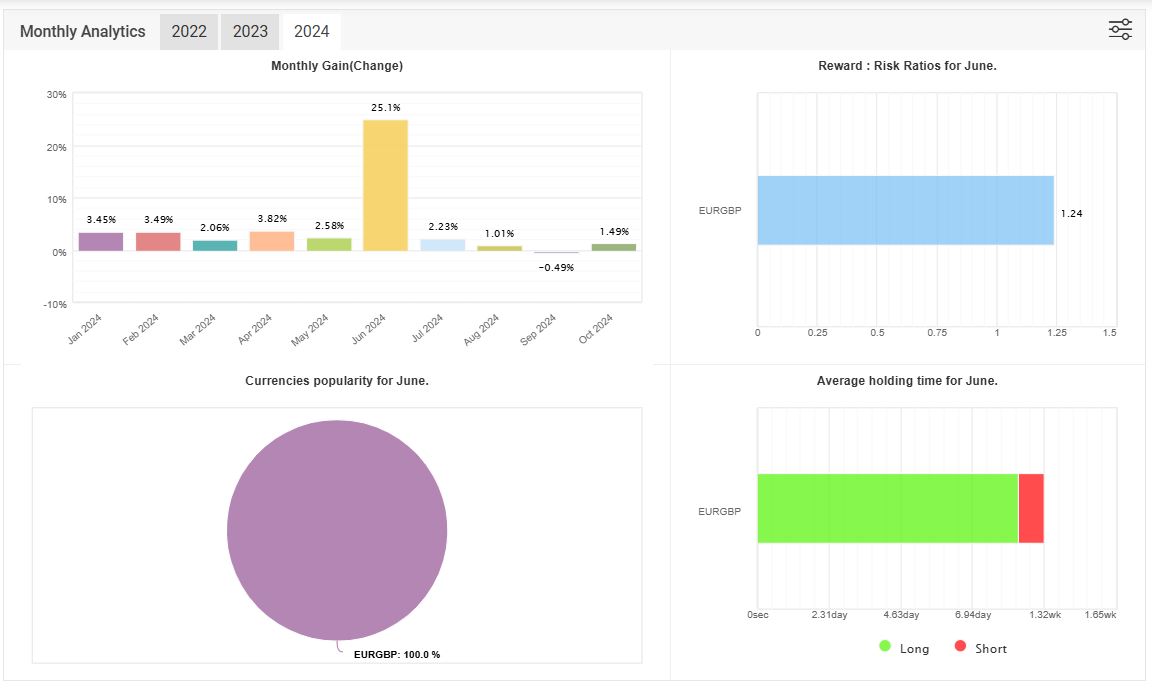Click the Apr 2024 orange gain bar
This screenshot has width=1152, height=690.
(x=272, y=241)
